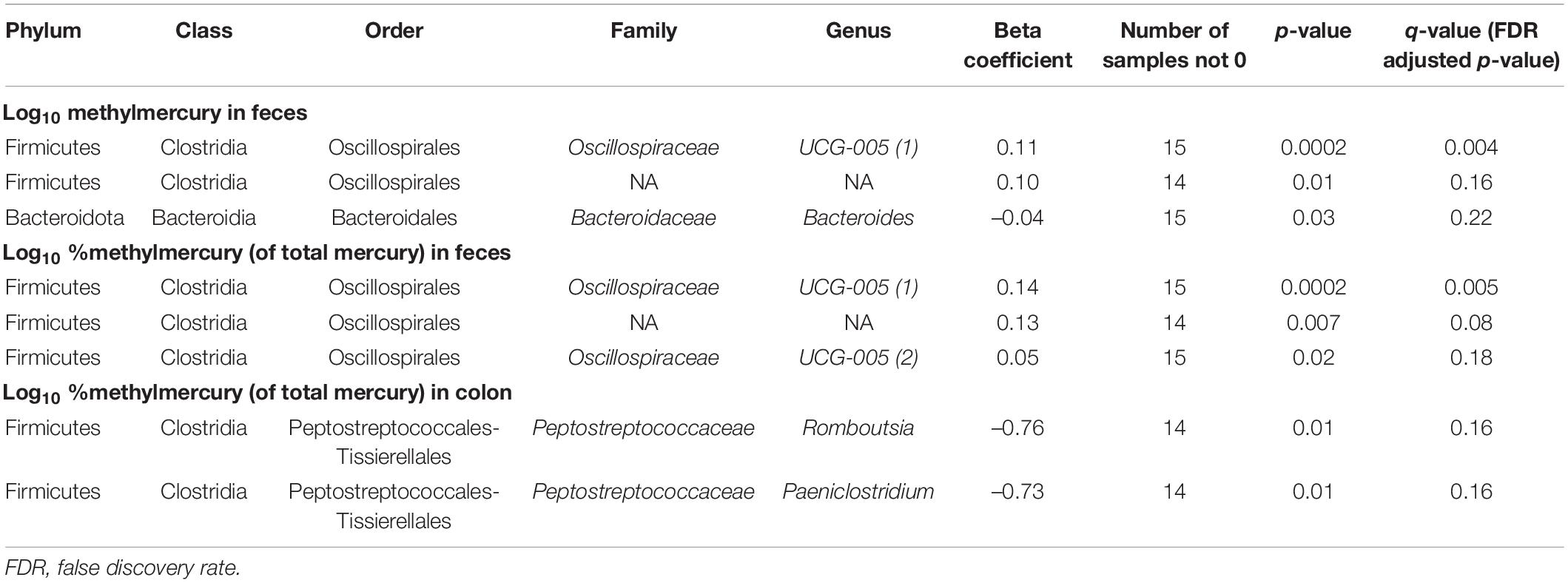This screenshot has height=583, width=1568.
Task: Select the Genus column header
Action: click(858, 31)
